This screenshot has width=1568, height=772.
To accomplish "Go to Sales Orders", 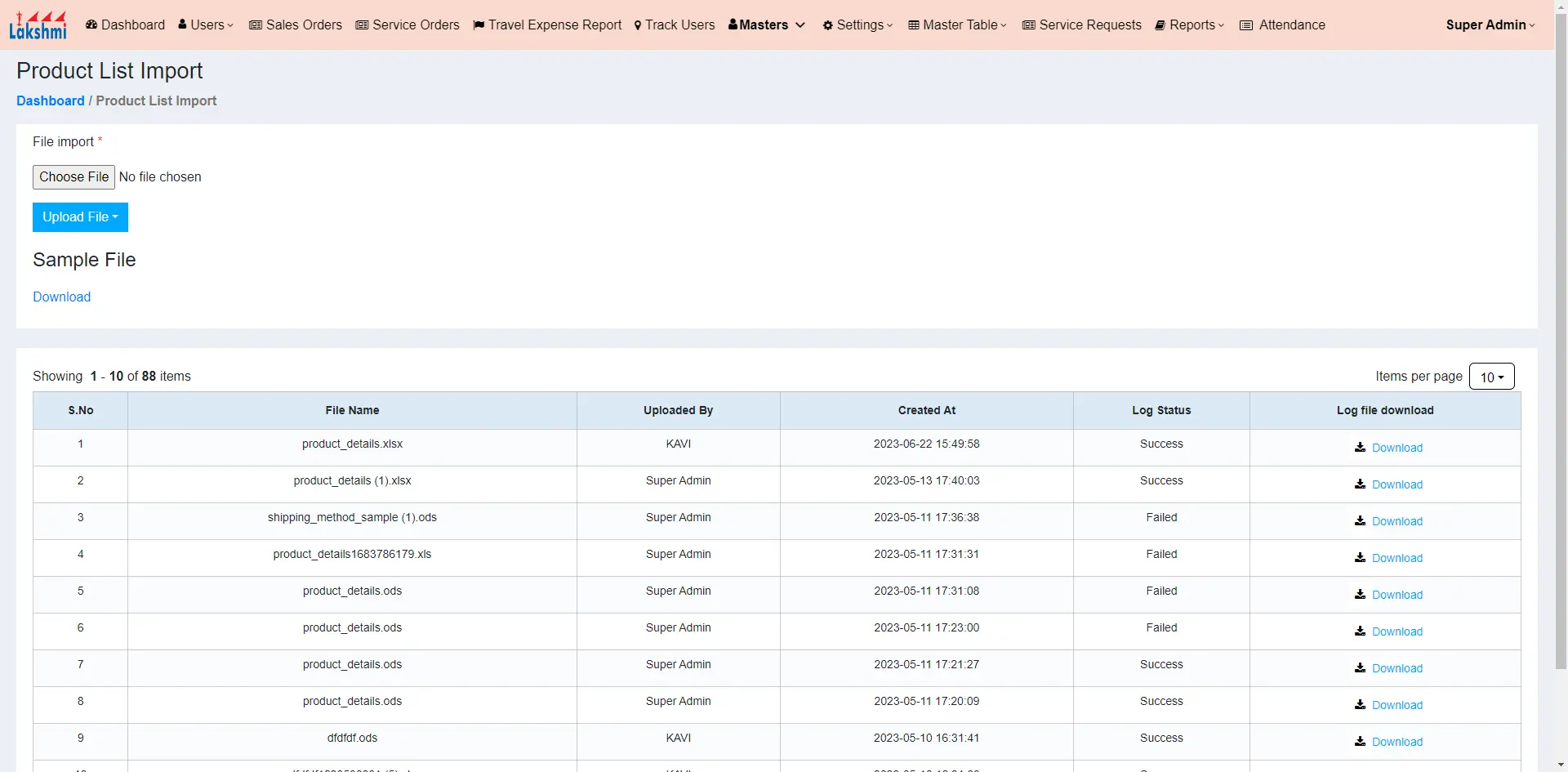I will click(x=296, y=25).
